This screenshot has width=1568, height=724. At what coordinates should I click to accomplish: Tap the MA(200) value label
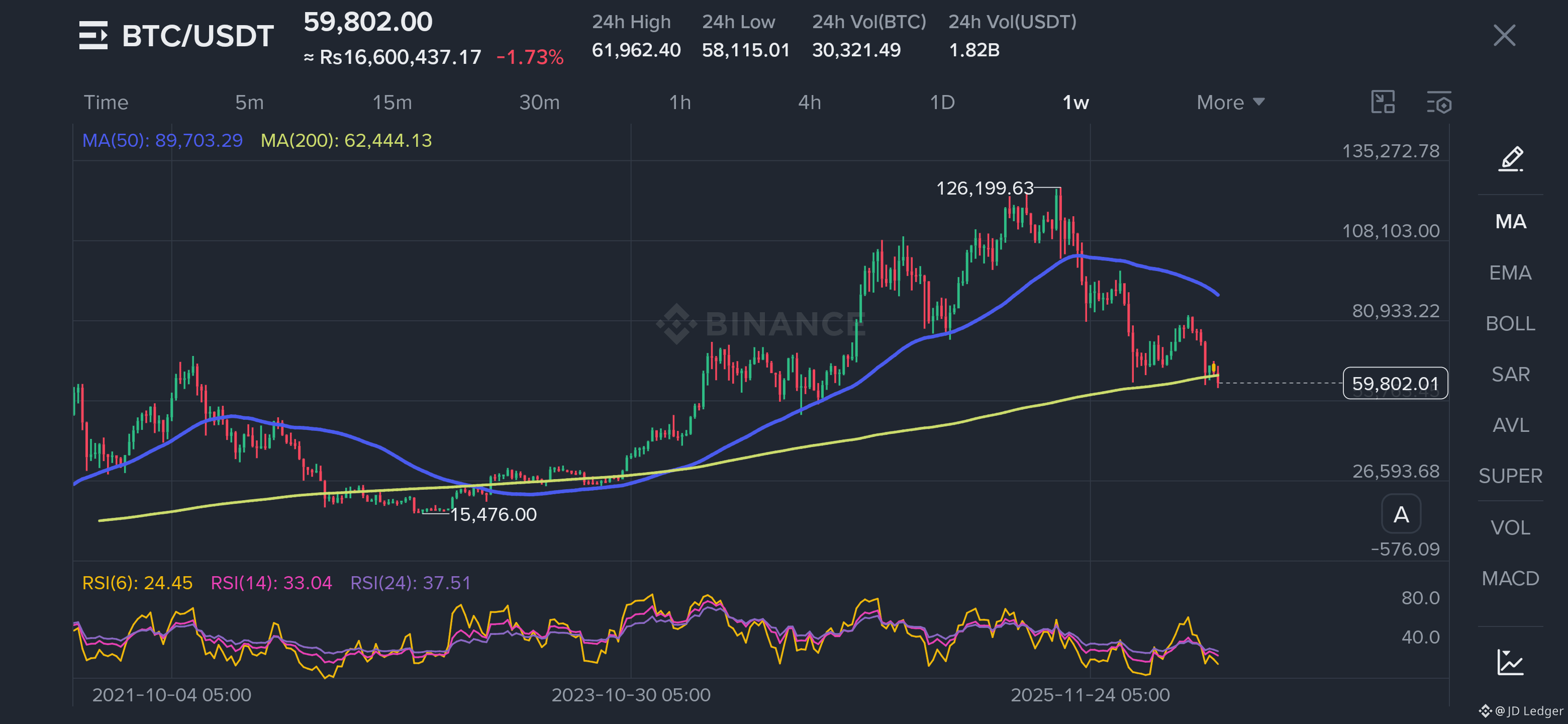(x=346, y=141)
